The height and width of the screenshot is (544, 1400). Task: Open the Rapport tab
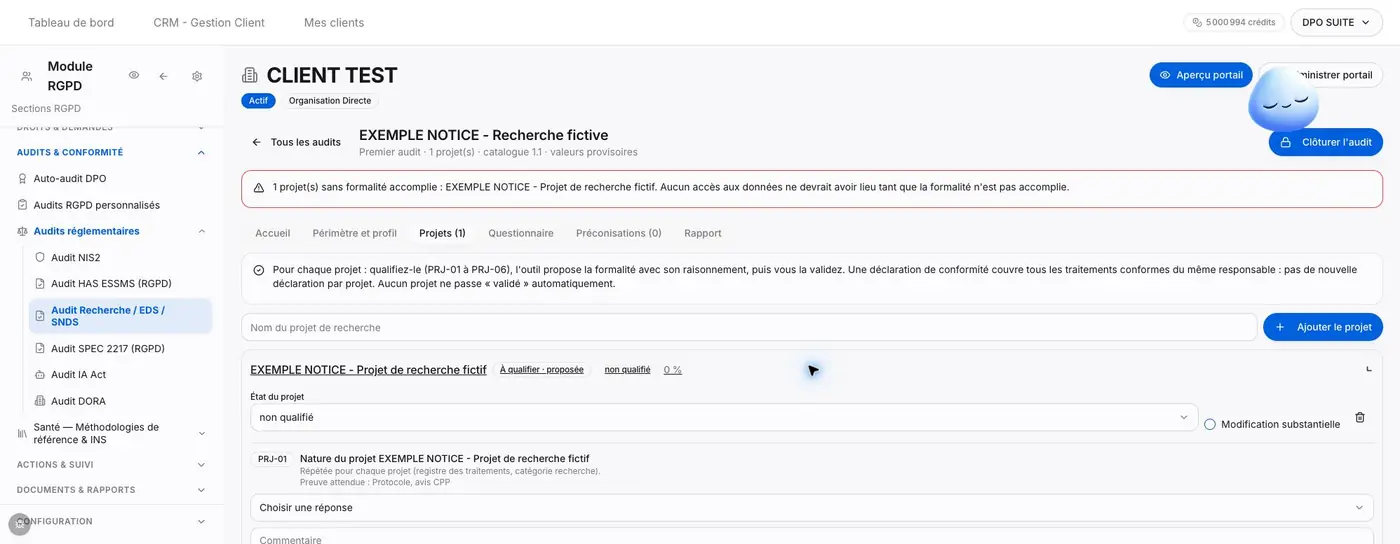[703, 233]
